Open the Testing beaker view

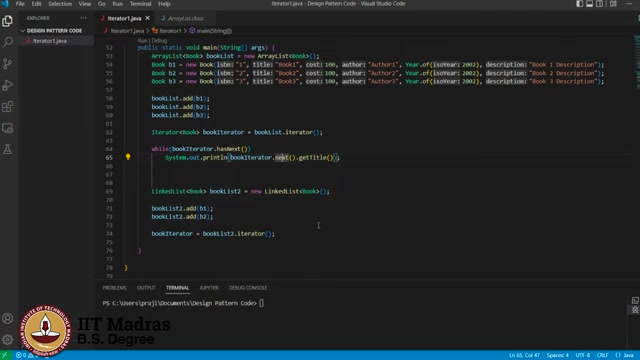point(7,149)
